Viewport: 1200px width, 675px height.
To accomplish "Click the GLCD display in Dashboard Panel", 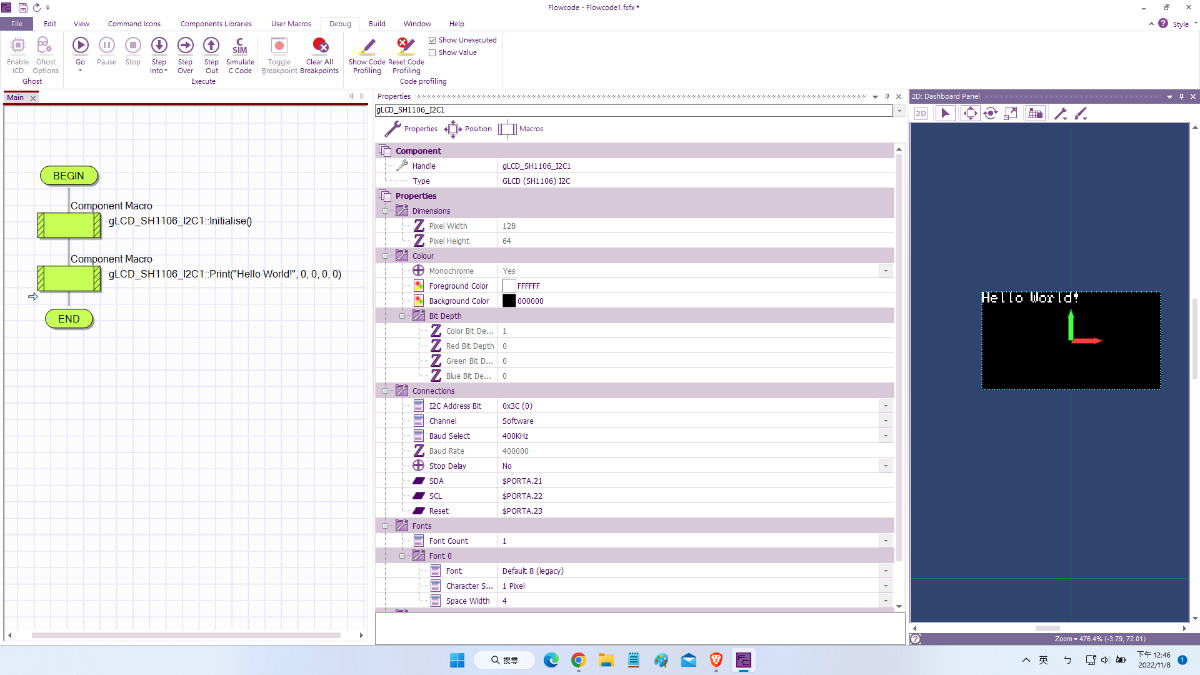I will (1070, 340).
